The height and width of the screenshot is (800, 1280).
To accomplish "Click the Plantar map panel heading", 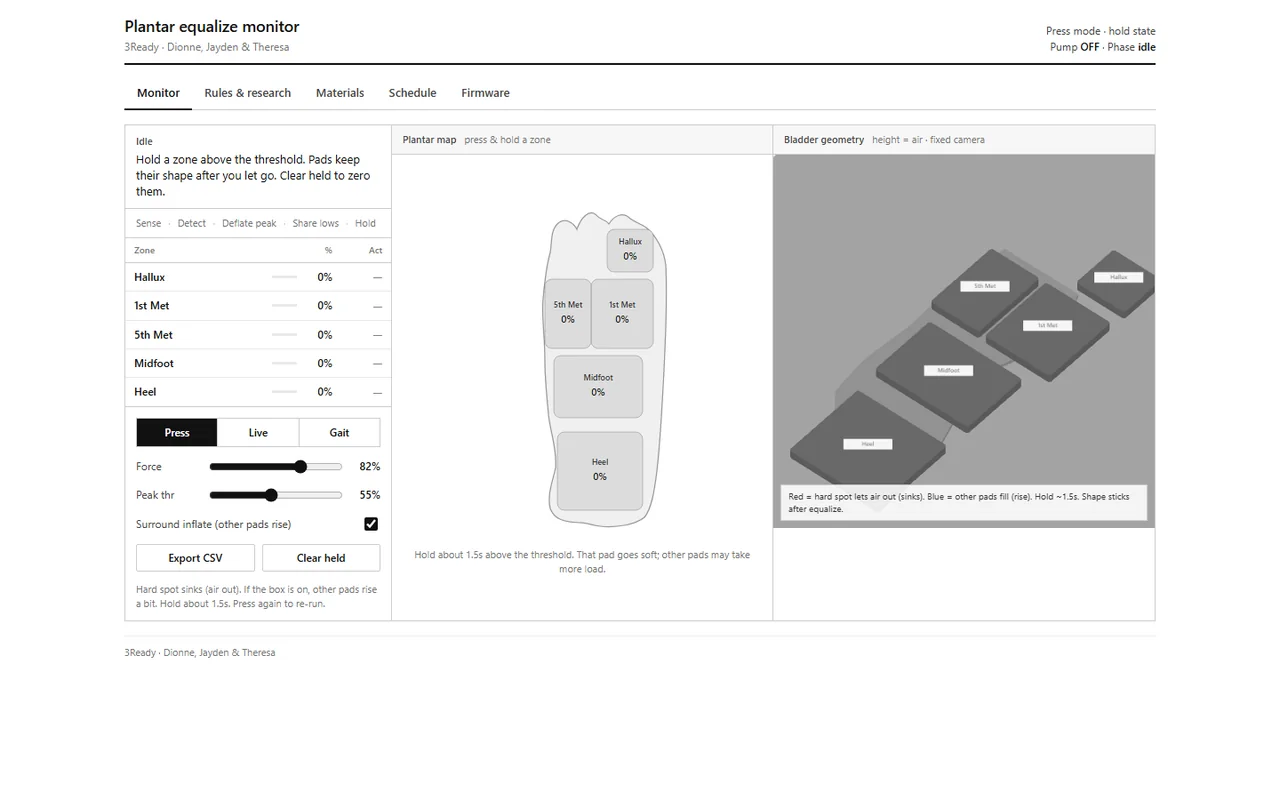I will click(429, 140).
